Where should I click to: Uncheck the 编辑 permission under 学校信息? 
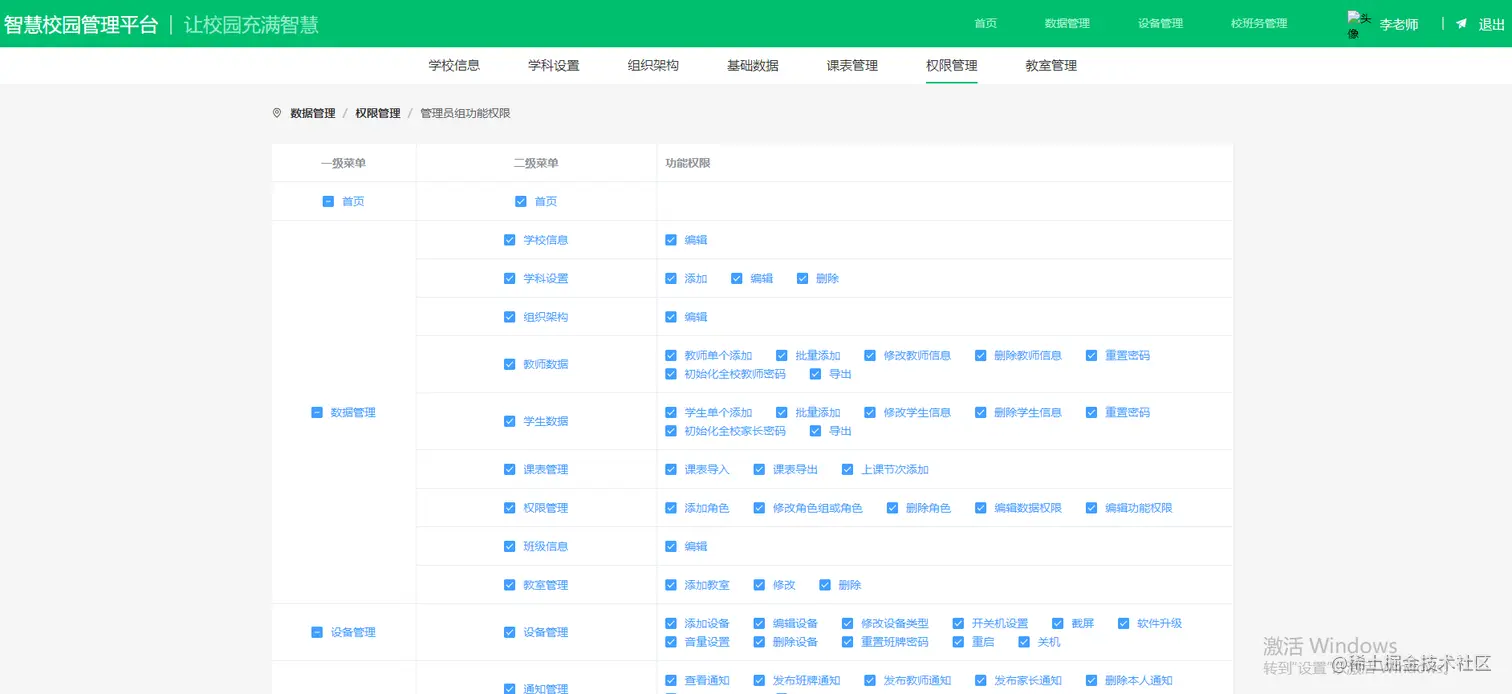tap(670, 240)
